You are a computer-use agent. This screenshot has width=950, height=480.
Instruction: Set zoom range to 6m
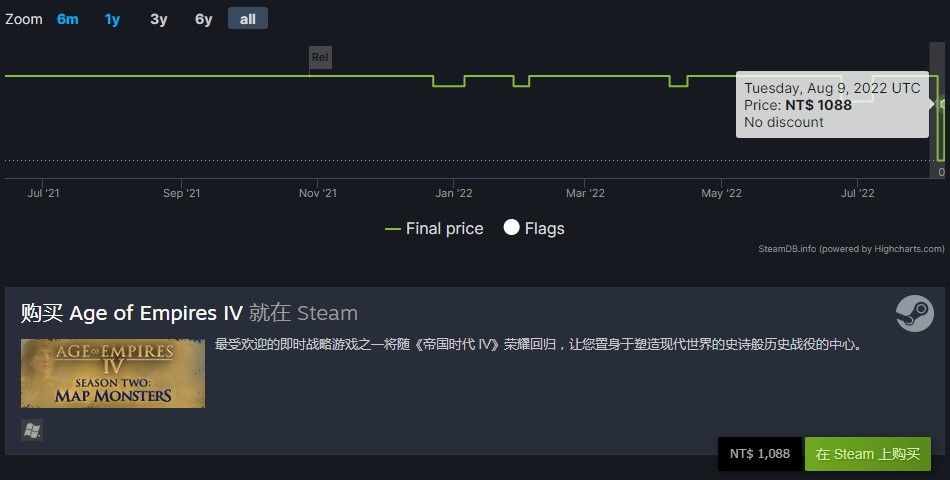tap(67, 19)
